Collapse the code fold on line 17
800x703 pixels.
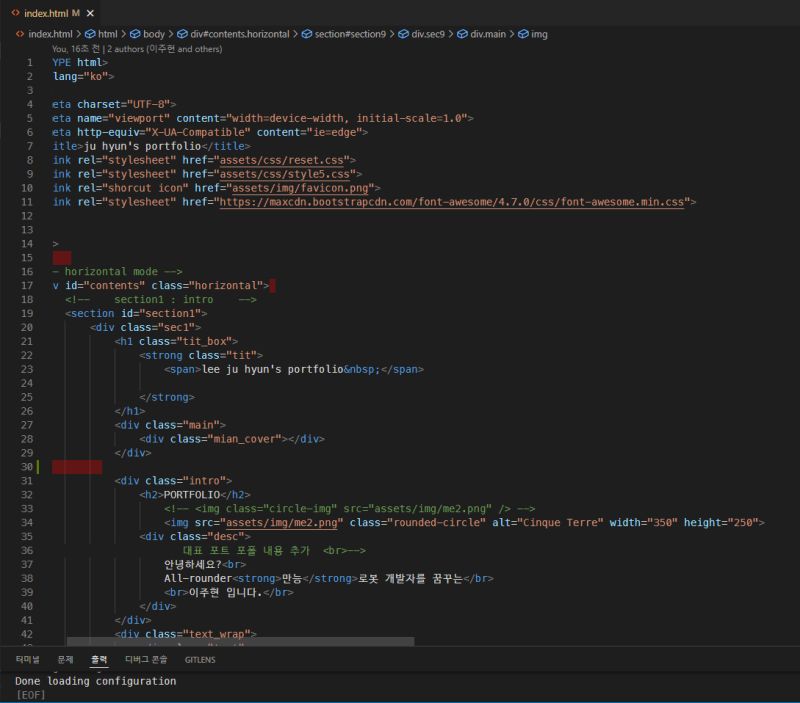(x=44, y=285)
